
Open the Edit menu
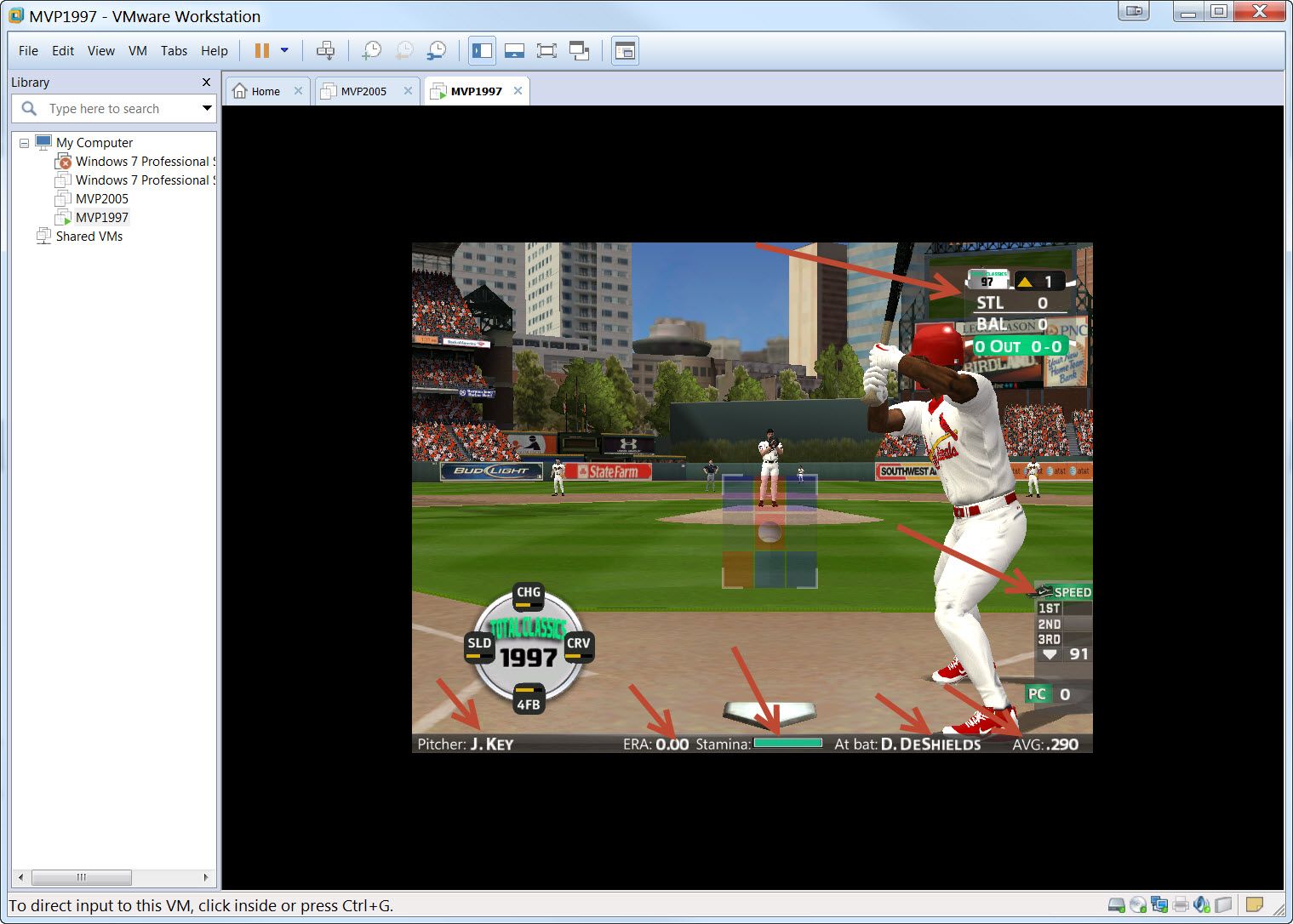tap(63, 51)
